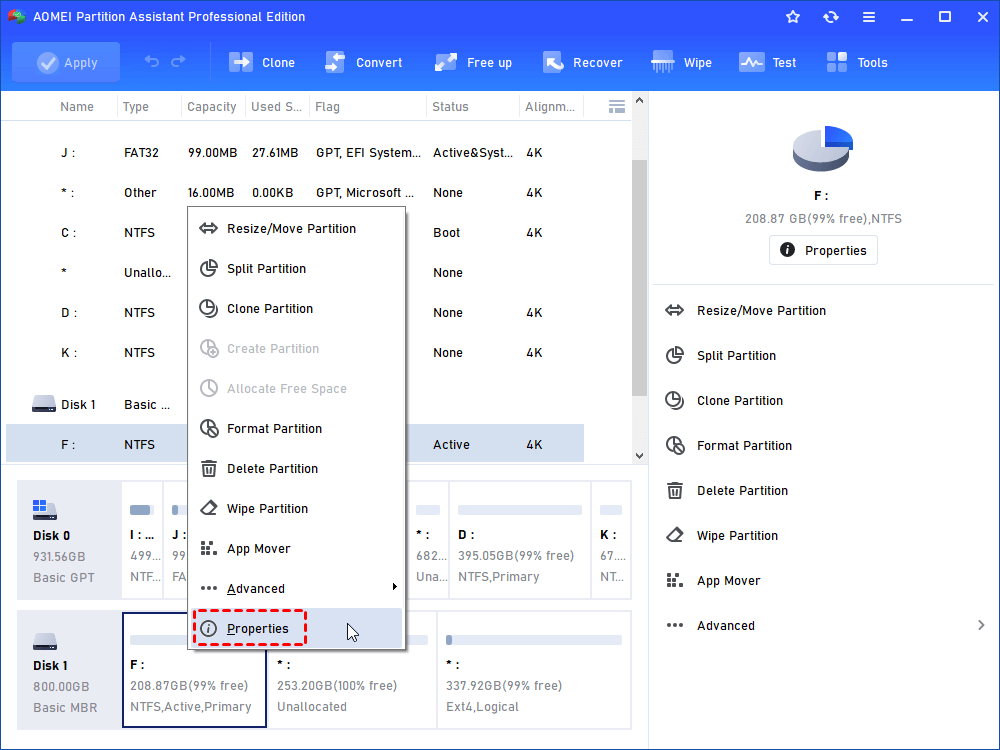1000x750 pixels.
Task: Click Split Partition in right panel
Action: tap(736, 356)
